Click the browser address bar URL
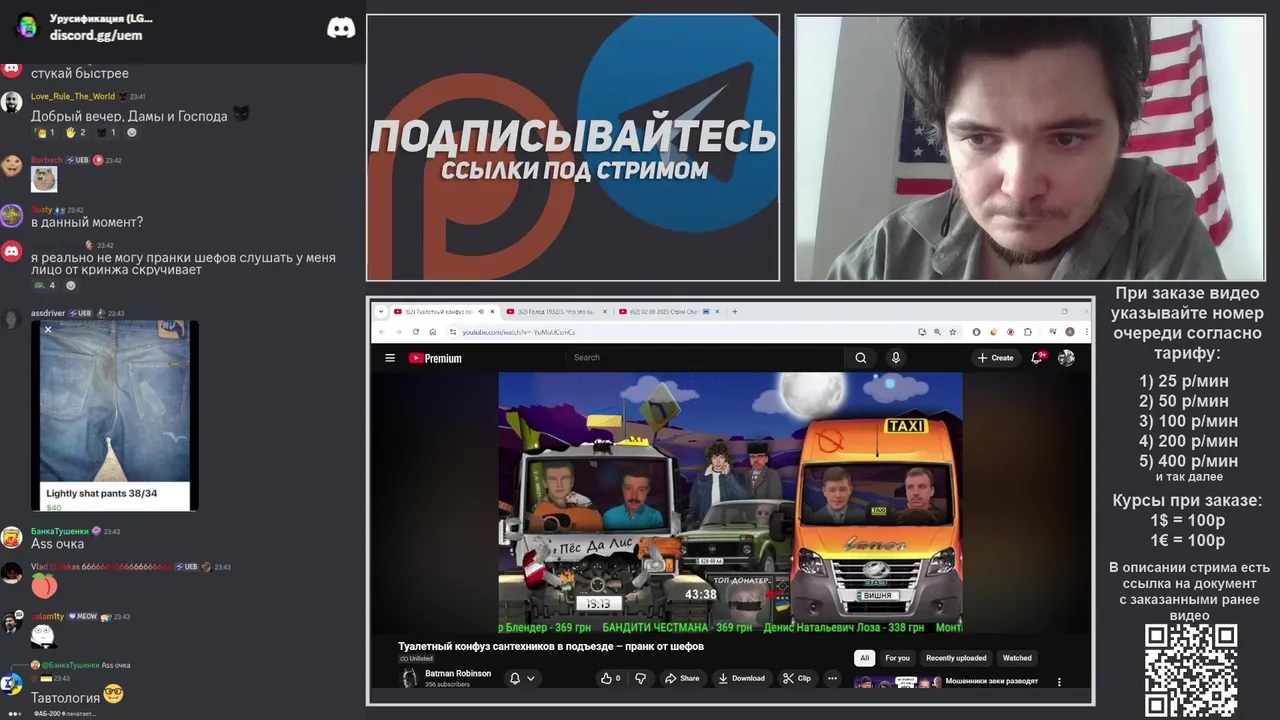This screenshot has height=720, width=1280. [x=518, y=332]
